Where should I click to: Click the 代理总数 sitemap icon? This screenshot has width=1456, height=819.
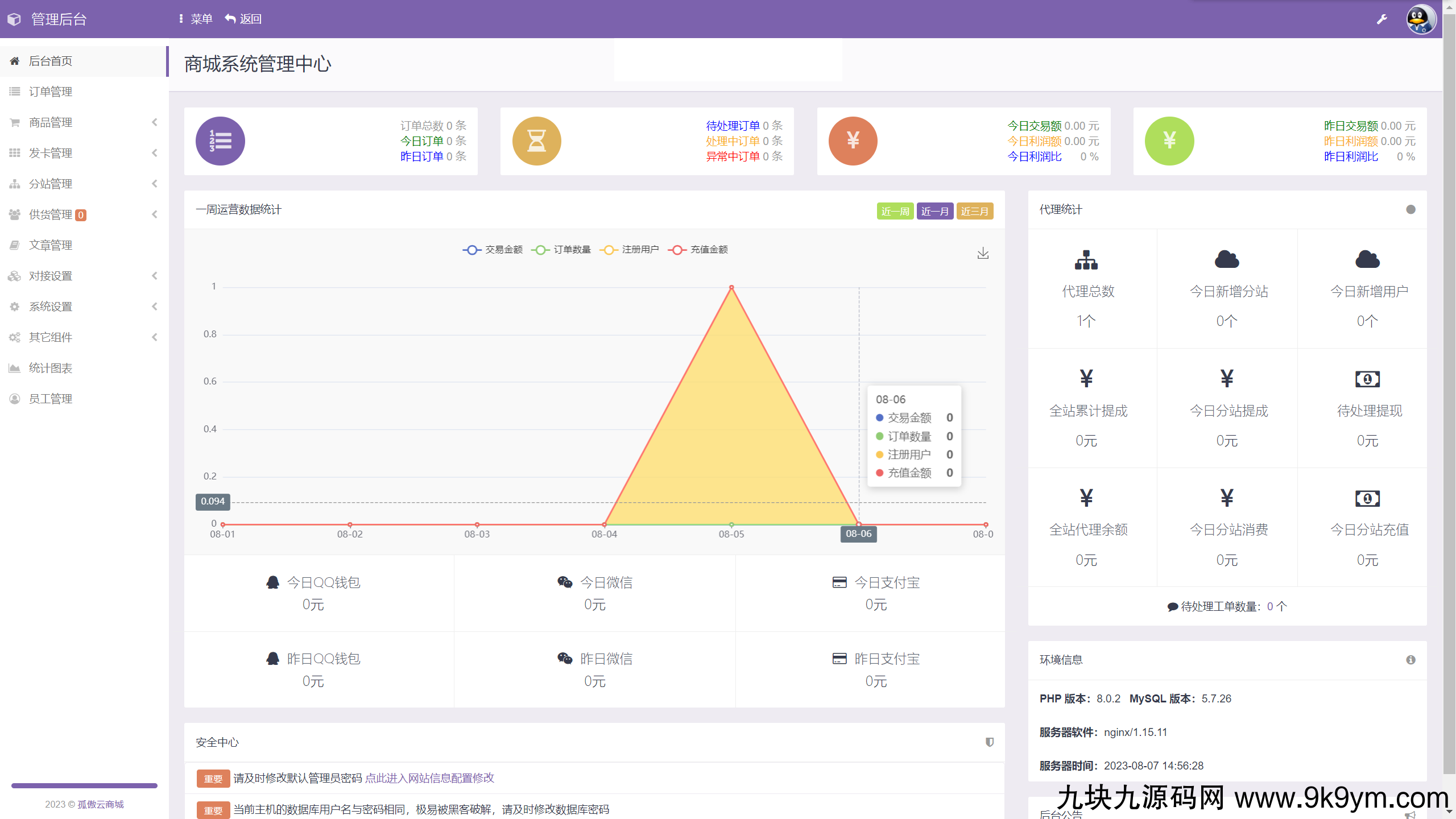point(1086,260)
